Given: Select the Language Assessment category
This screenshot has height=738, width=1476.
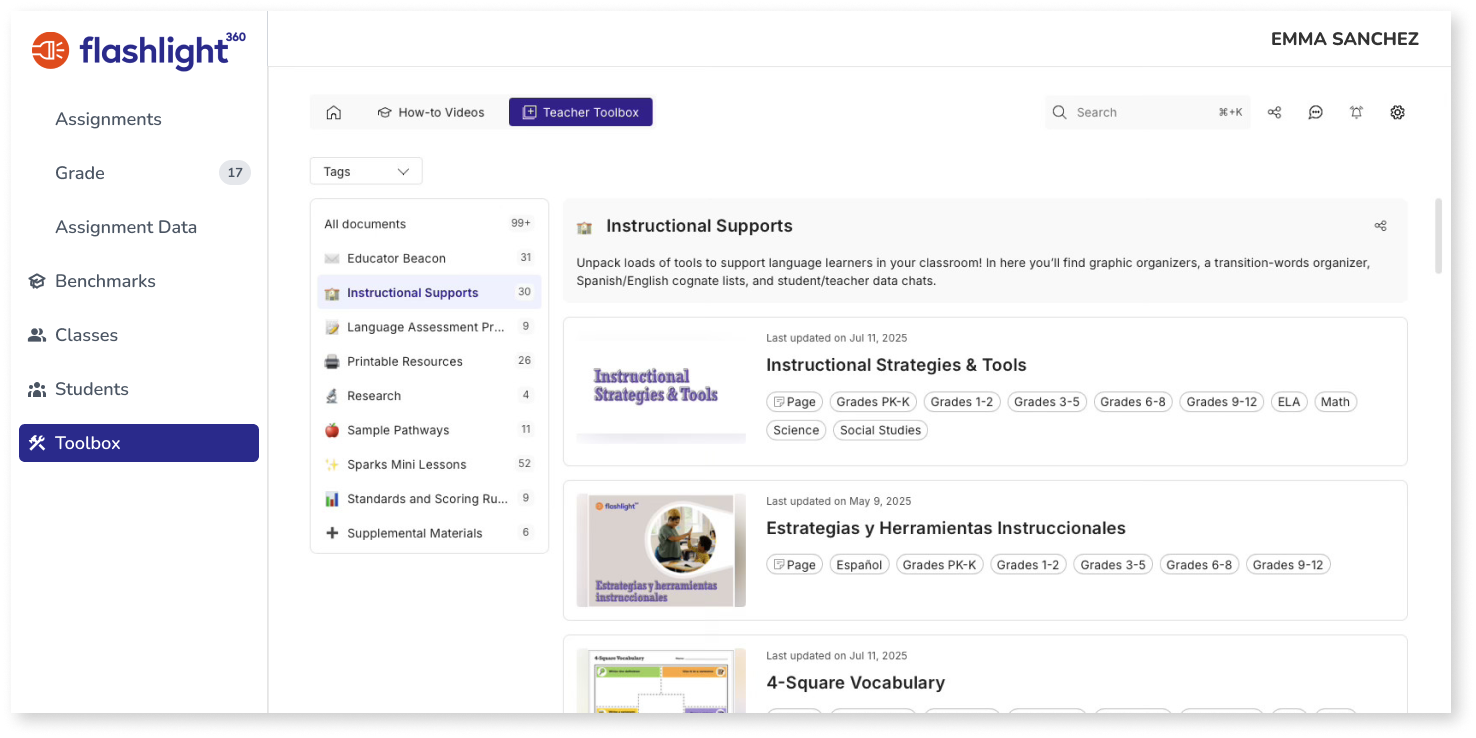Looking at the screenshot, I should click(429, 327).
